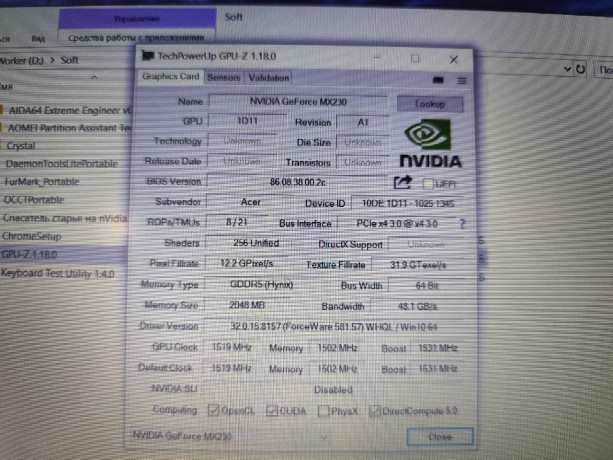613x460 pixels.
Task: Open the GPU-Z hamburger settings menu
Action: [x=462, y=81]
